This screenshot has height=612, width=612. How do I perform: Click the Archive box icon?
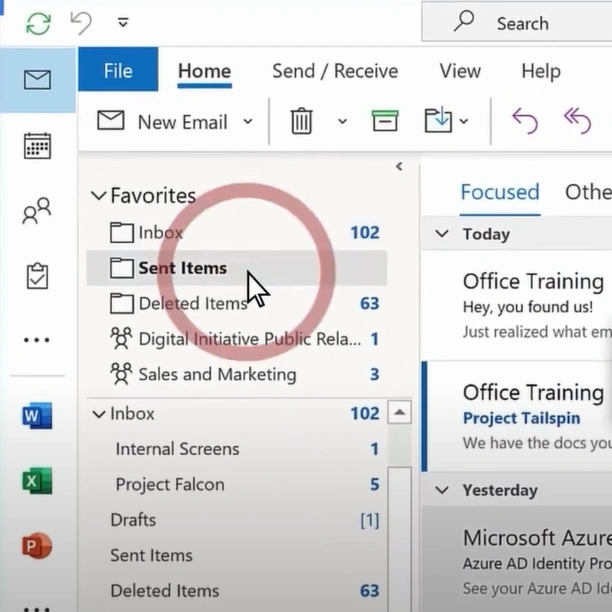(x=385, y=121)
